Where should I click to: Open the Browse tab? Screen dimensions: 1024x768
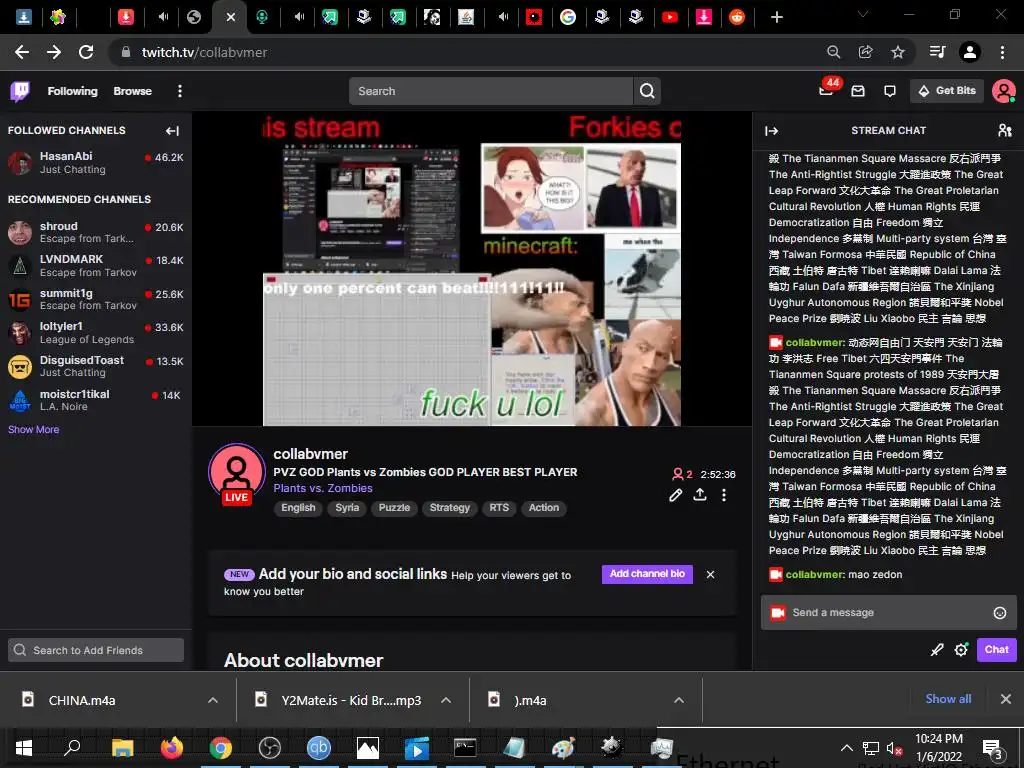pos(133,91)
